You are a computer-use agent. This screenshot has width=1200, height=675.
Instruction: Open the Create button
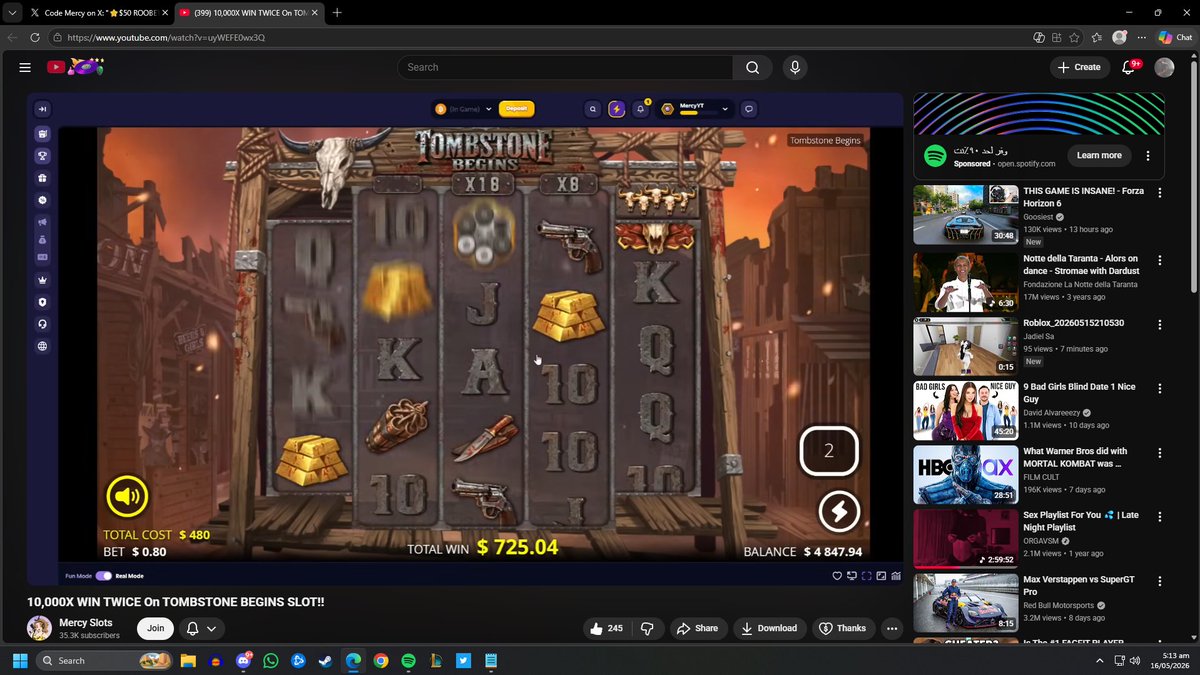pos(1079,67)
